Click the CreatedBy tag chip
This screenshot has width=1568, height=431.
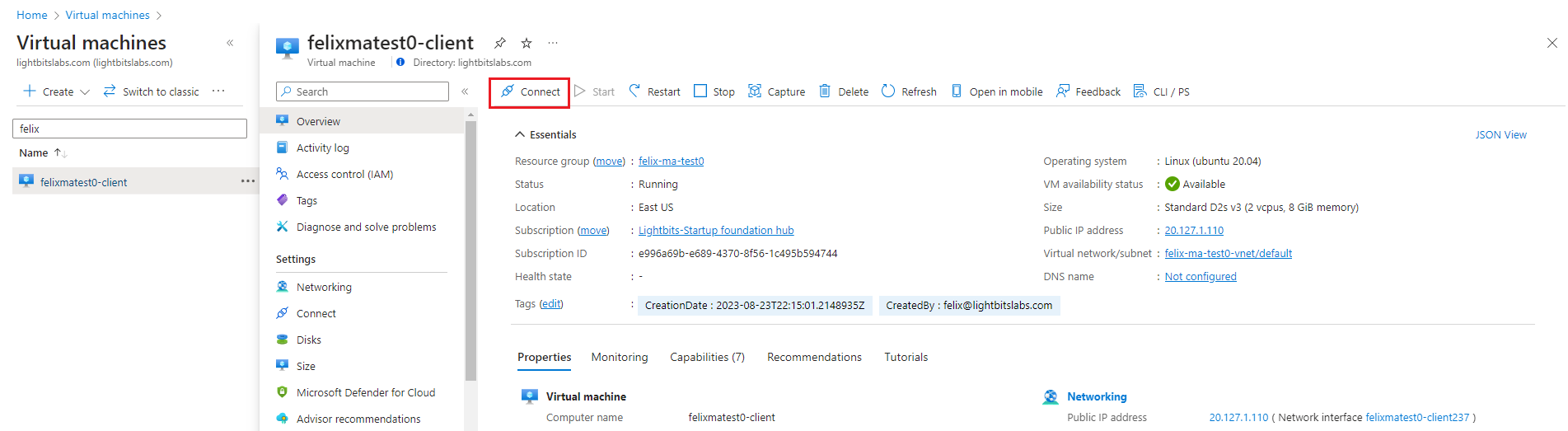[969, 305]
